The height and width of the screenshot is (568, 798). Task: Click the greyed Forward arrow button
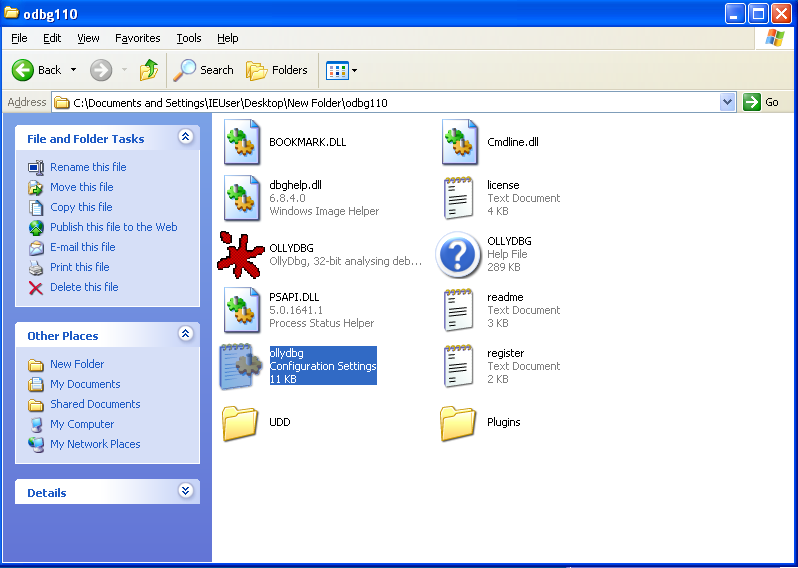coord(101,70)
